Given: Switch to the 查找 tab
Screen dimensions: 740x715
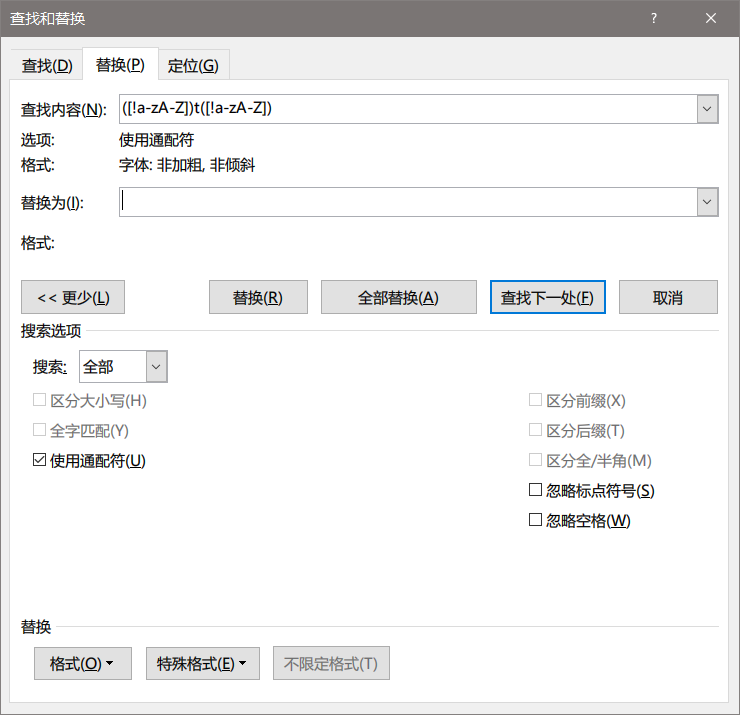Looking at the screenshot, I should (x=47, y=66).
